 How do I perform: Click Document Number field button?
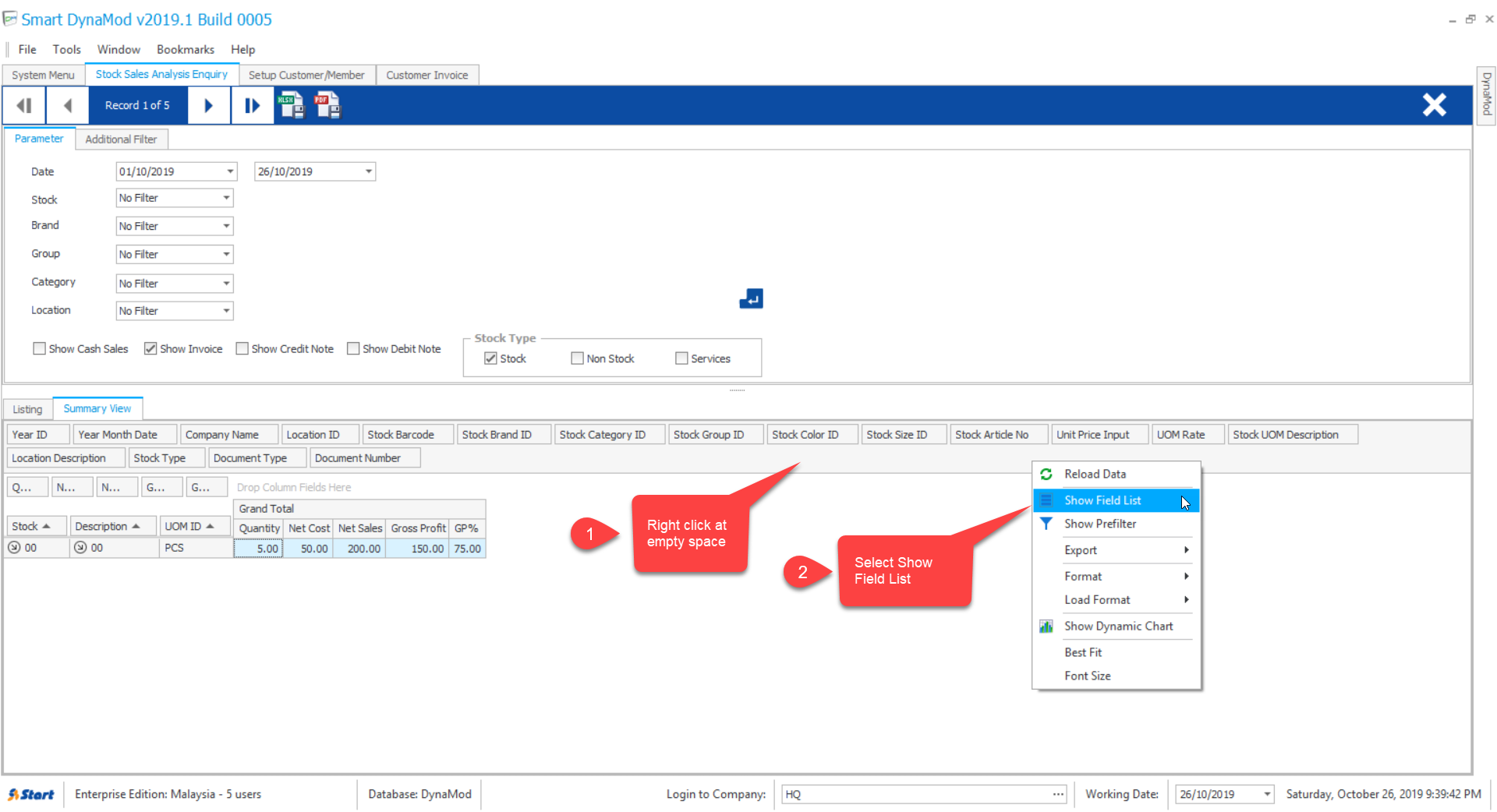(x=365, y=458)
